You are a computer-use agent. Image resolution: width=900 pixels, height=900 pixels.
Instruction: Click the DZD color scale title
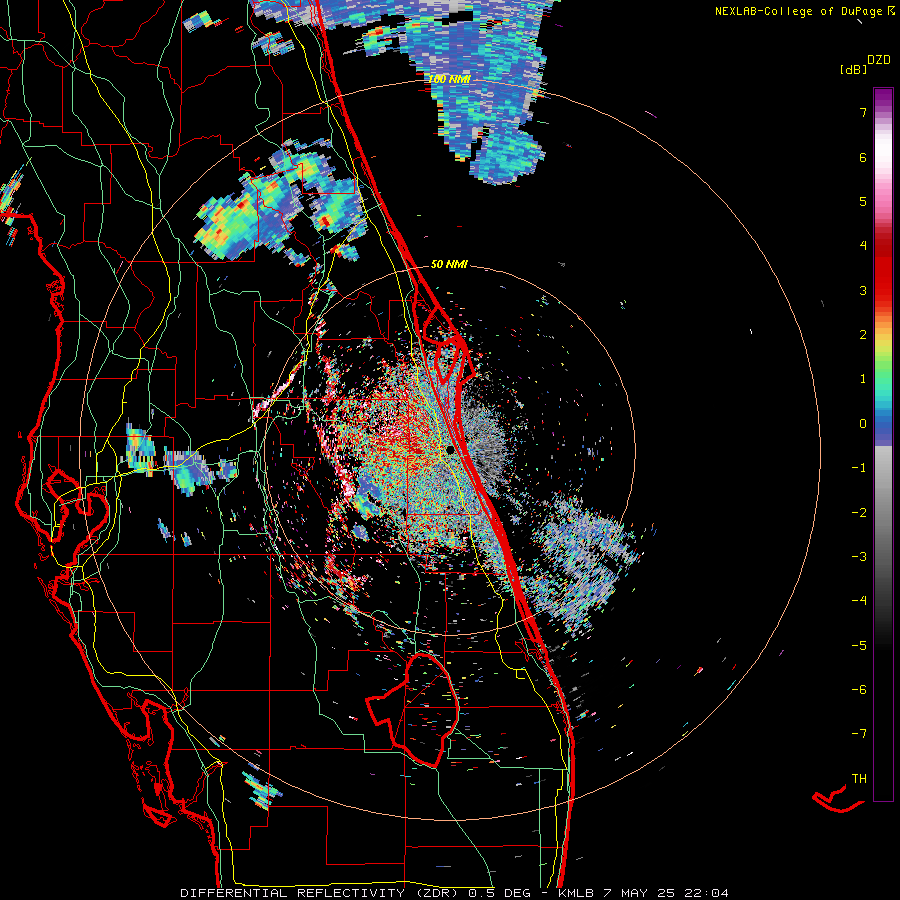point(879,60)
